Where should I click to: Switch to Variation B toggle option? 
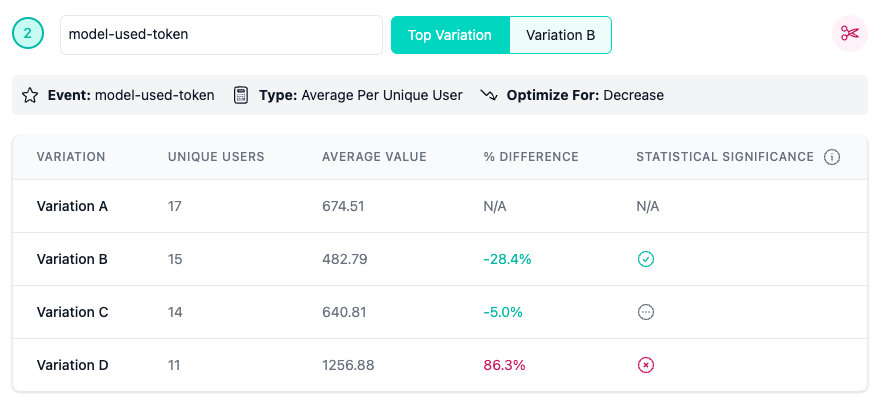(x=560, y=35)
